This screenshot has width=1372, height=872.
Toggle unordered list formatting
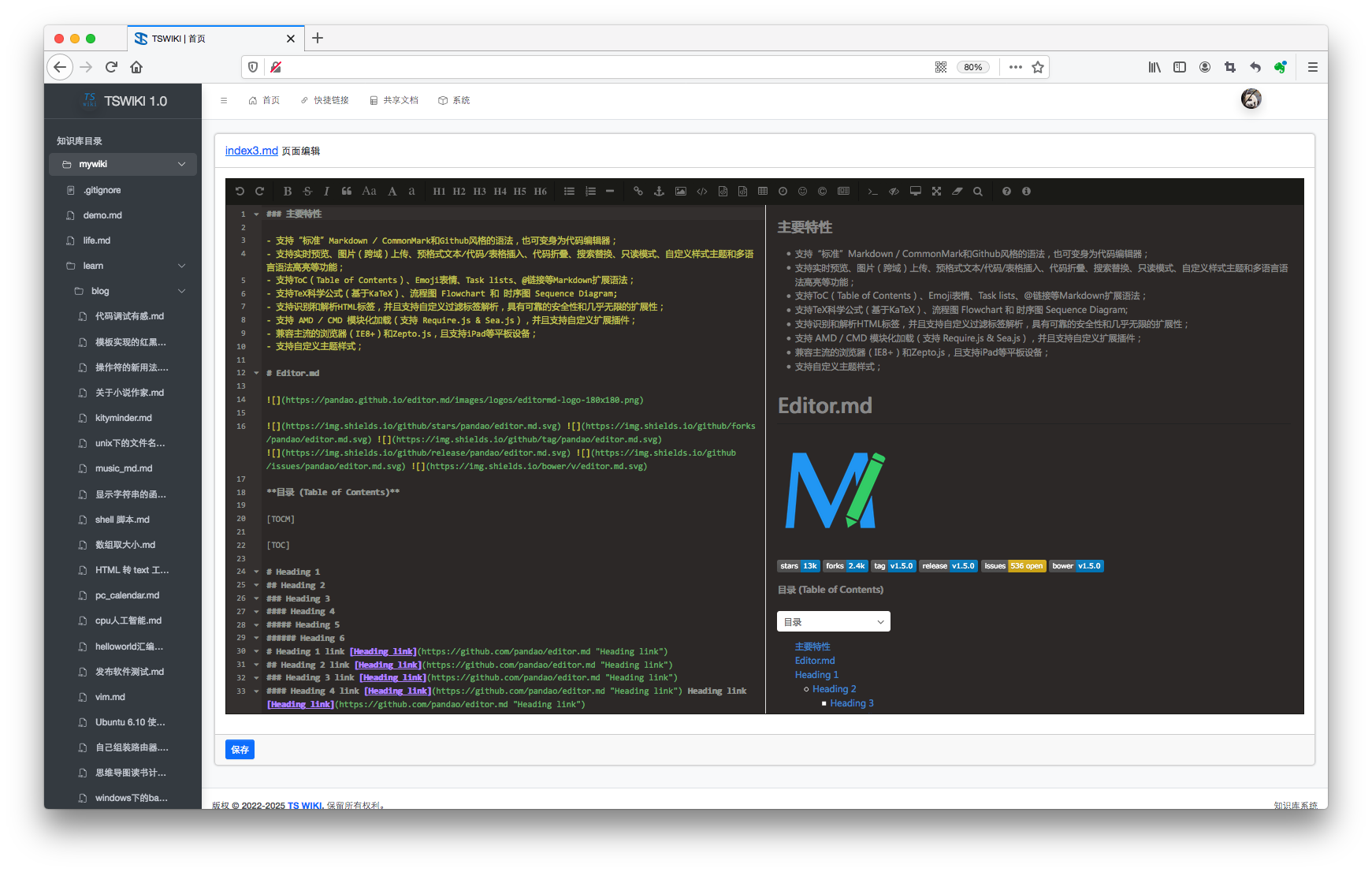tap(569, 191)
